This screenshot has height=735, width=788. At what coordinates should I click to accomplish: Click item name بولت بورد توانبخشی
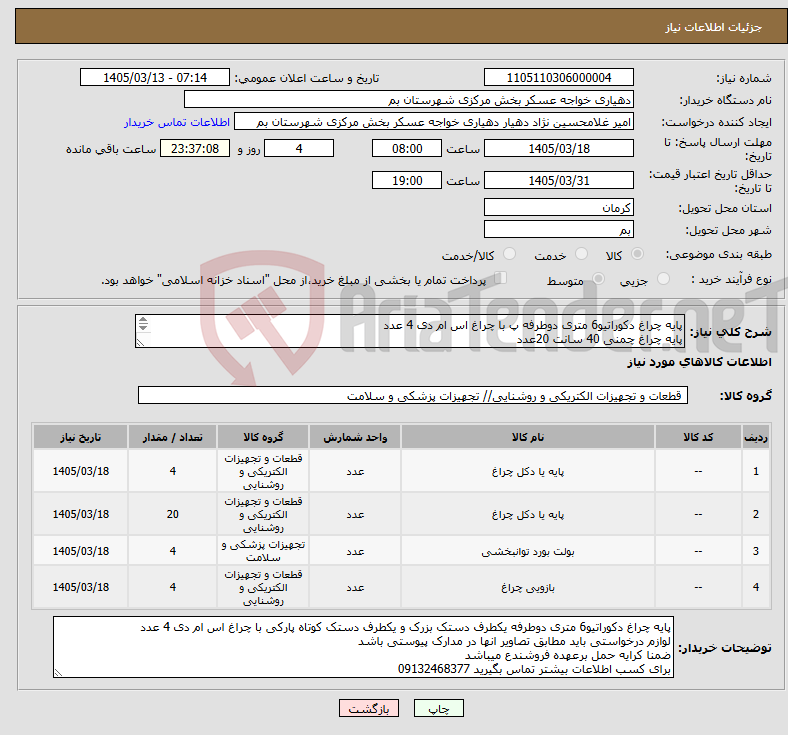coord(528,551)
